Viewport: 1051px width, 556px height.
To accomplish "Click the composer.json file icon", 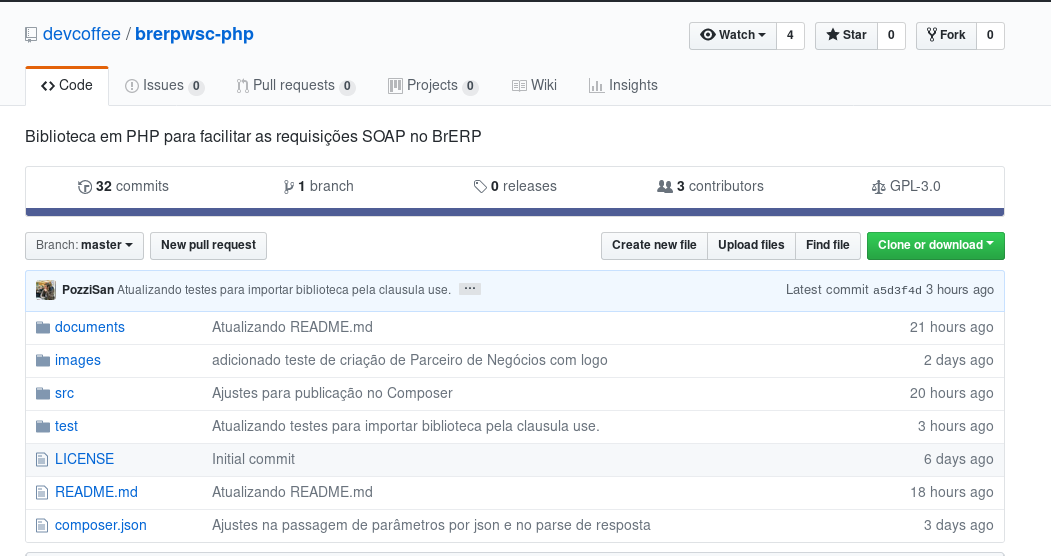I will (x=42, y=525).
